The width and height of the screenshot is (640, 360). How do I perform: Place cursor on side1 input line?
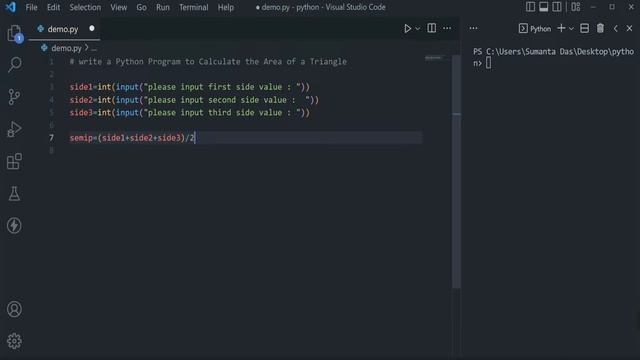[190, 87]
